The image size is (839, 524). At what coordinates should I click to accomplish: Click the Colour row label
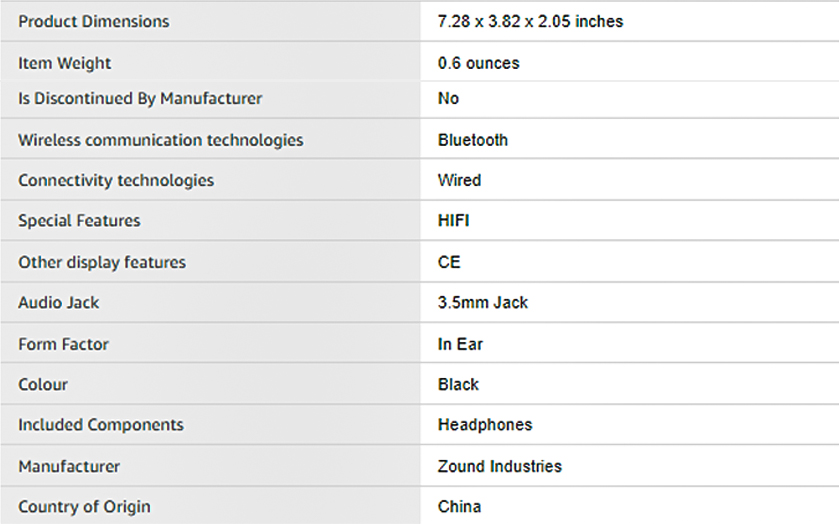(43, 384)
